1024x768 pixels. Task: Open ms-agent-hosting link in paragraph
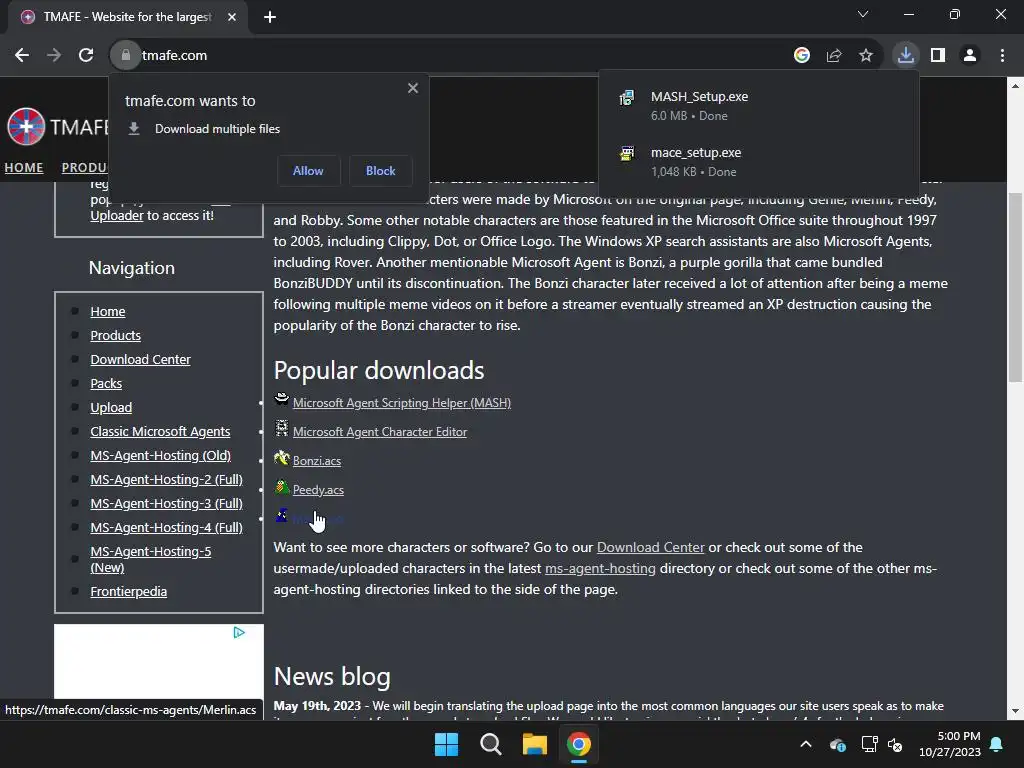click(600, 568)
